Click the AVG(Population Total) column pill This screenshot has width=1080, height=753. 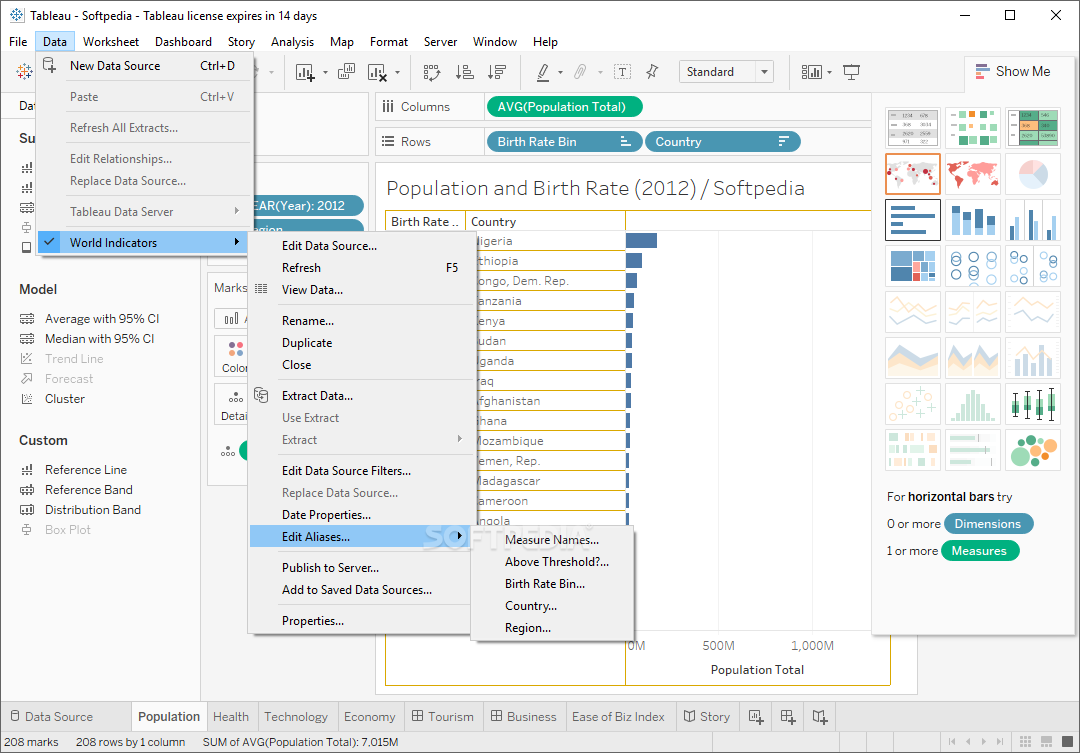point(564,107)
